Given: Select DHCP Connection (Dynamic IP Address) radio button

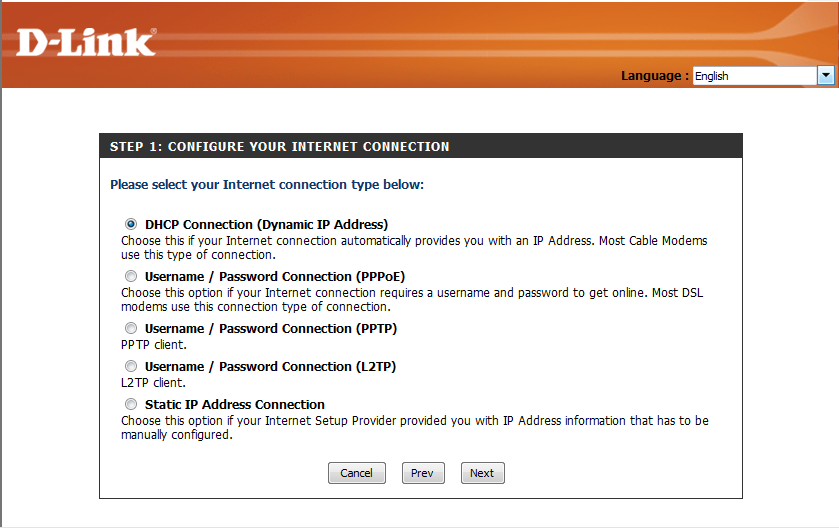Looking at the screenshot, I should (131, 224).
